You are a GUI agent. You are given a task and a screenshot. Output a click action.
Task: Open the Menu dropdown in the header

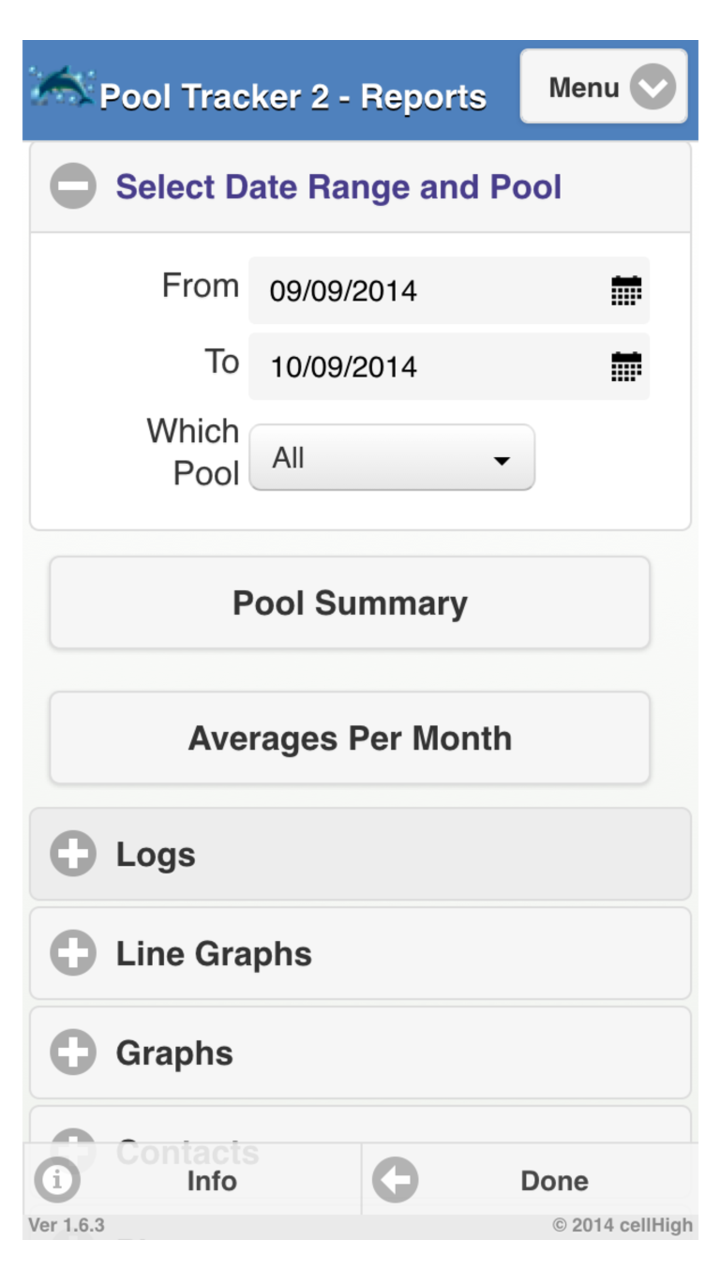[603, 87]
